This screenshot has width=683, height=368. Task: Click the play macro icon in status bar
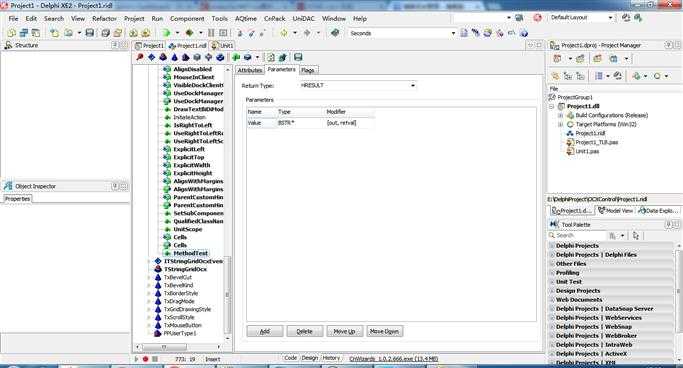[136, 359]
